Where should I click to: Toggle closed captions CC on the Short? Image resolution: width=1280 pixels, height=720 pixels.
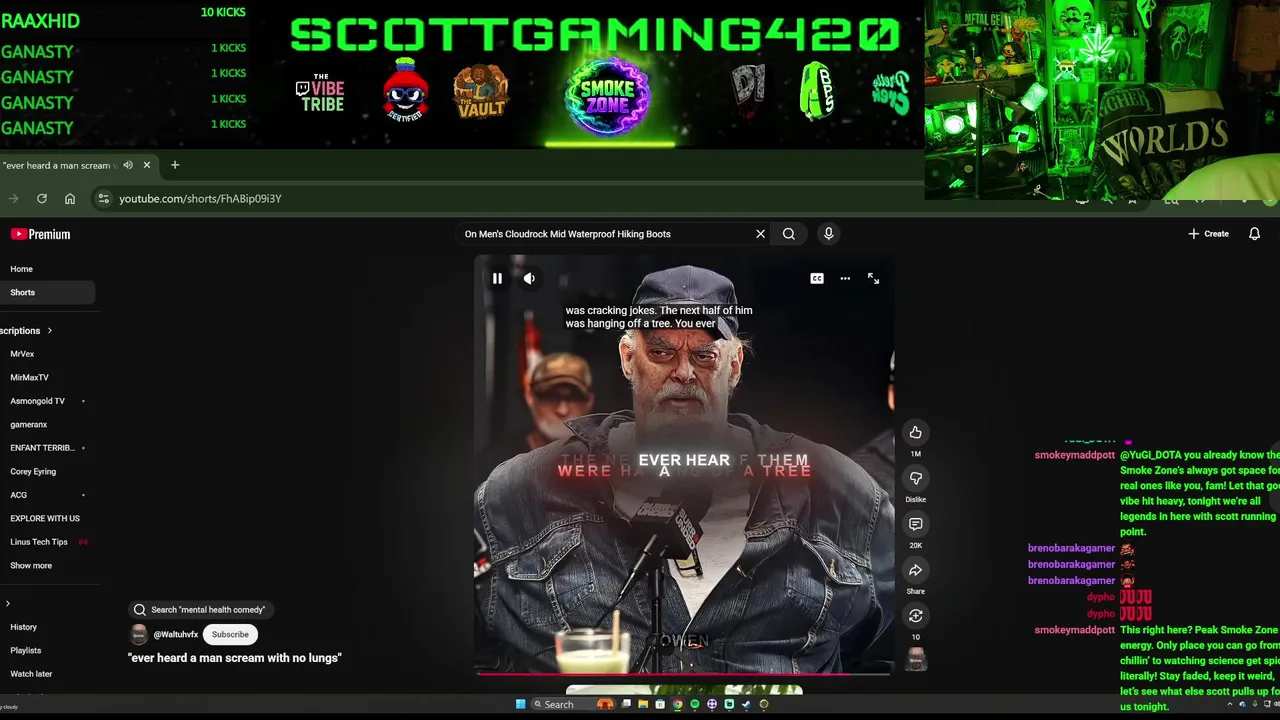pyautogui.click(x=817, y=279)
